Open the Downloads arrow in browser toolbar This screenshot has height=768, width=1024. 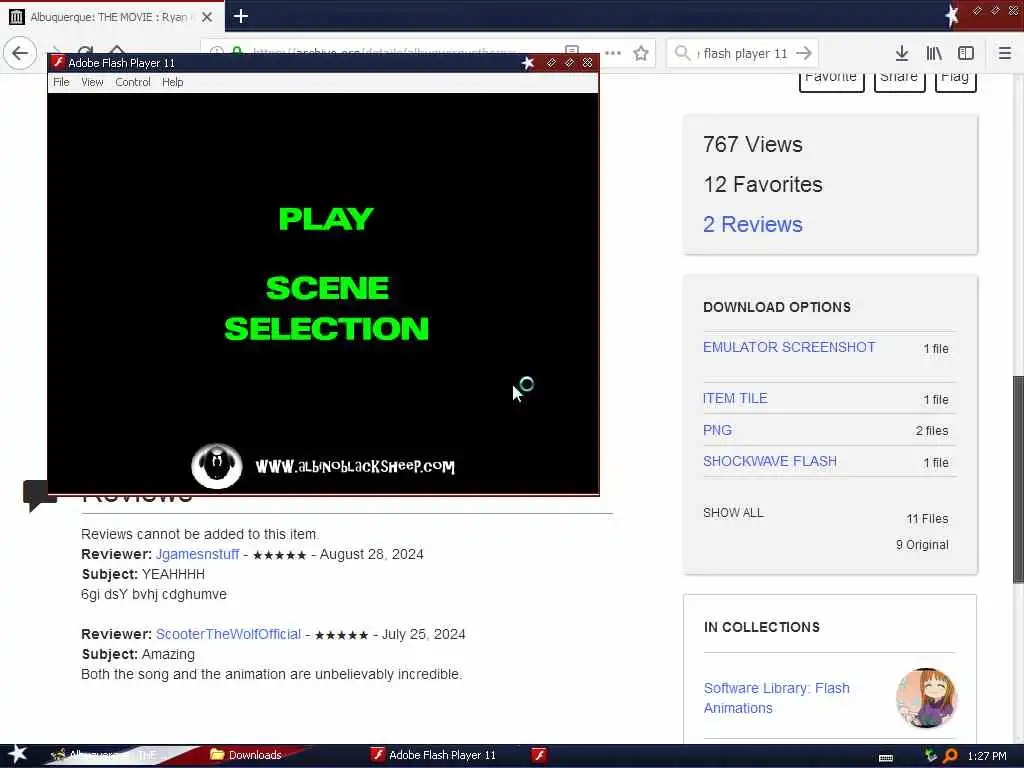pos(902,53)
